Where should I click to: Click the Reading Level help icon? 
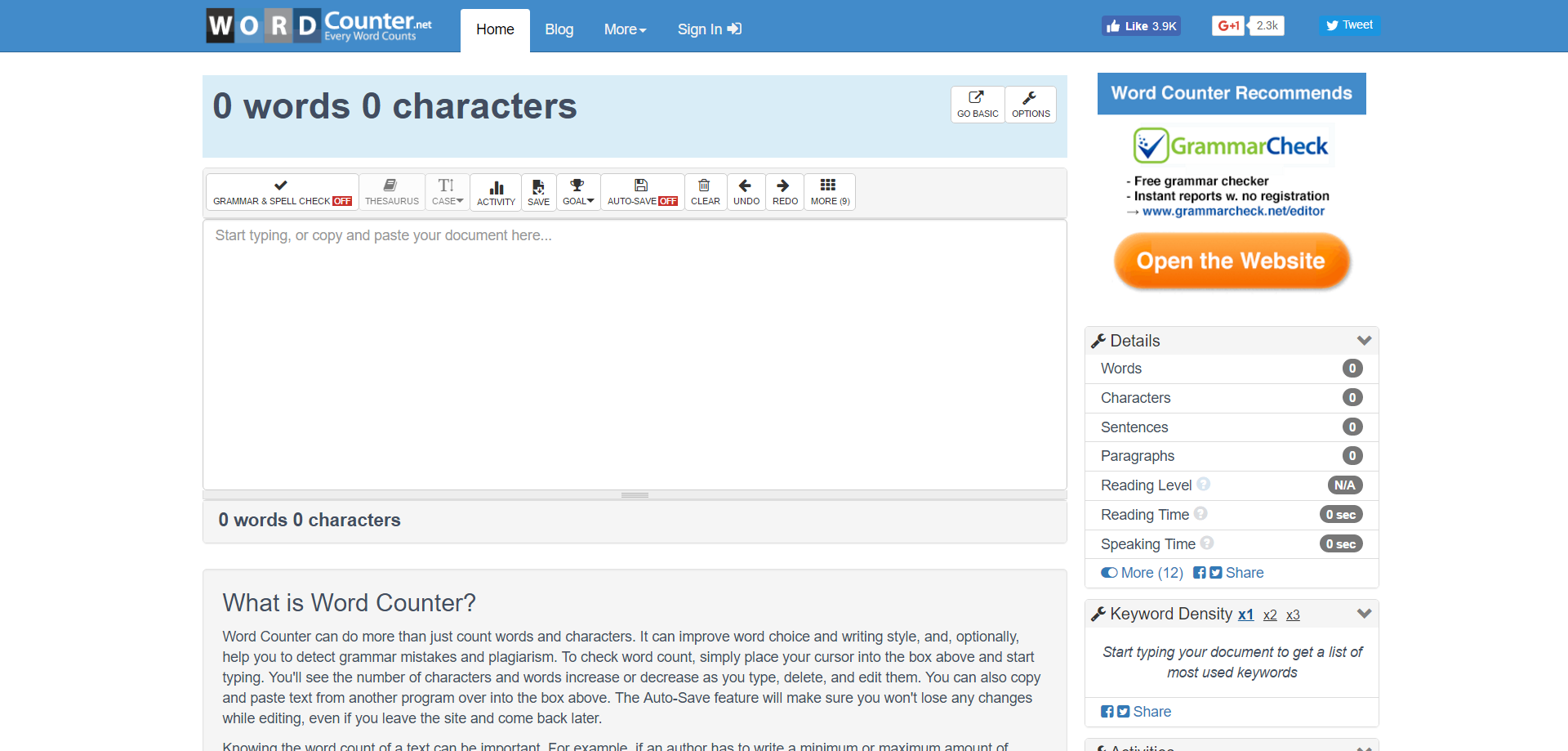(x=1203, y=484)
